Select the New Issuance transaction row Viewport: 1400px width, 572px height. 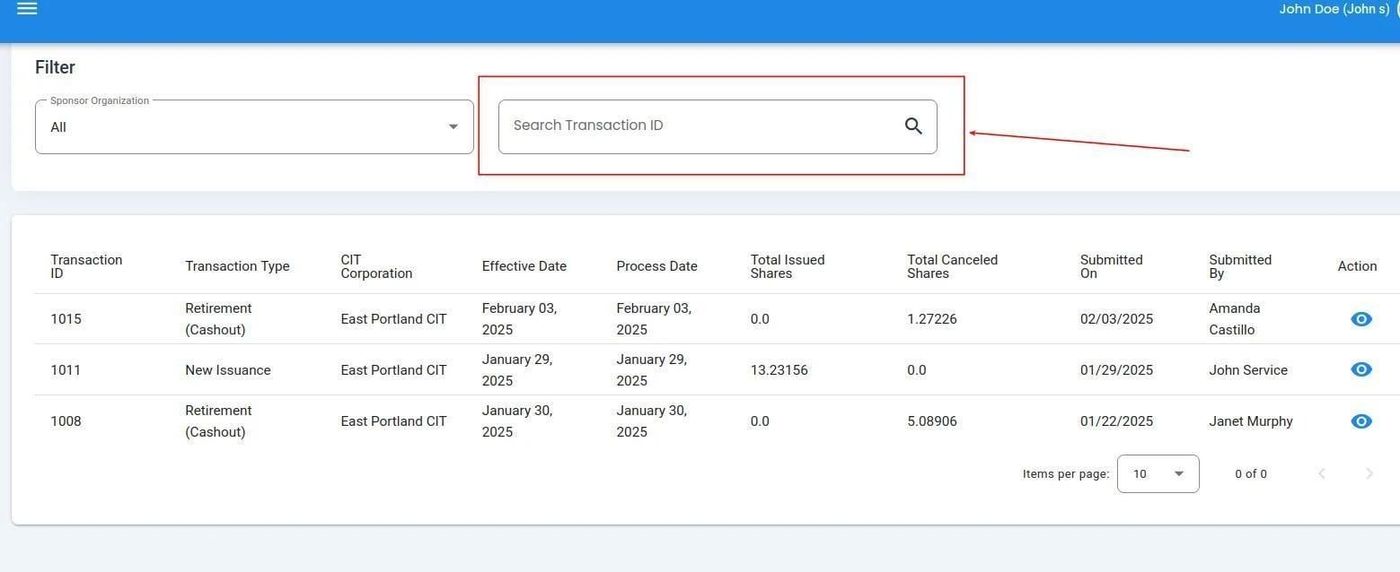228,370
